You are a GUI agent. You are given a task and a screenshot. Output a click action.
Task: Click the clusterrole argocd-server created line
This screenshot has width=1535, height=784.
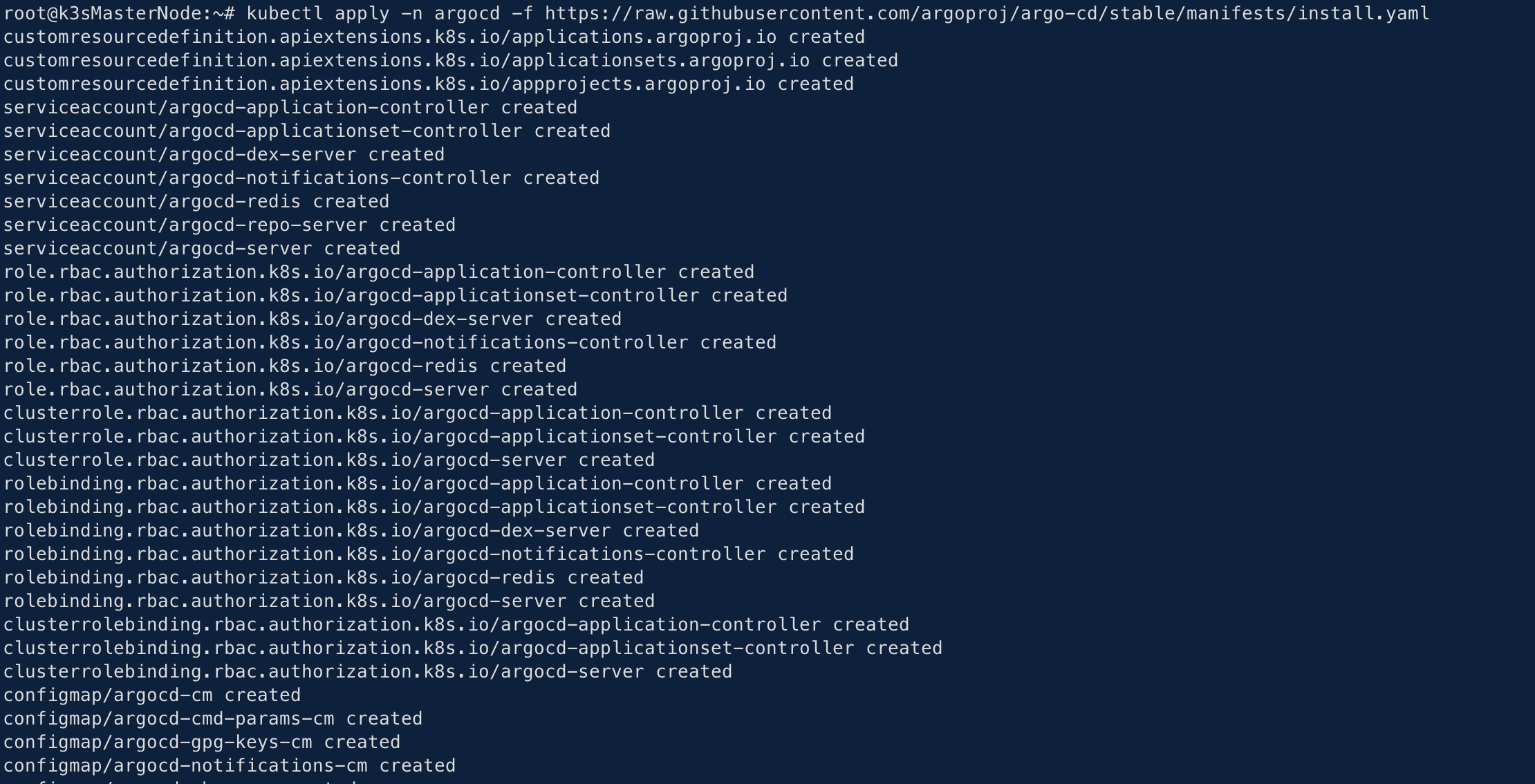328,460
